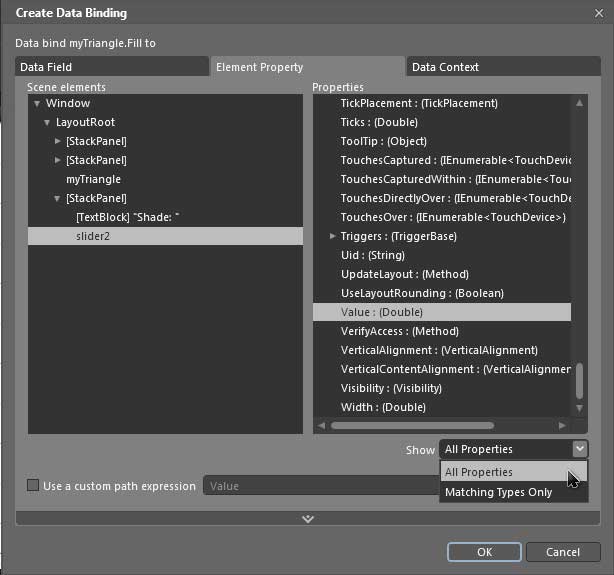
Task: Select slider2 in the scene tree
Action: pyautogui.click(x=165, y=236)
